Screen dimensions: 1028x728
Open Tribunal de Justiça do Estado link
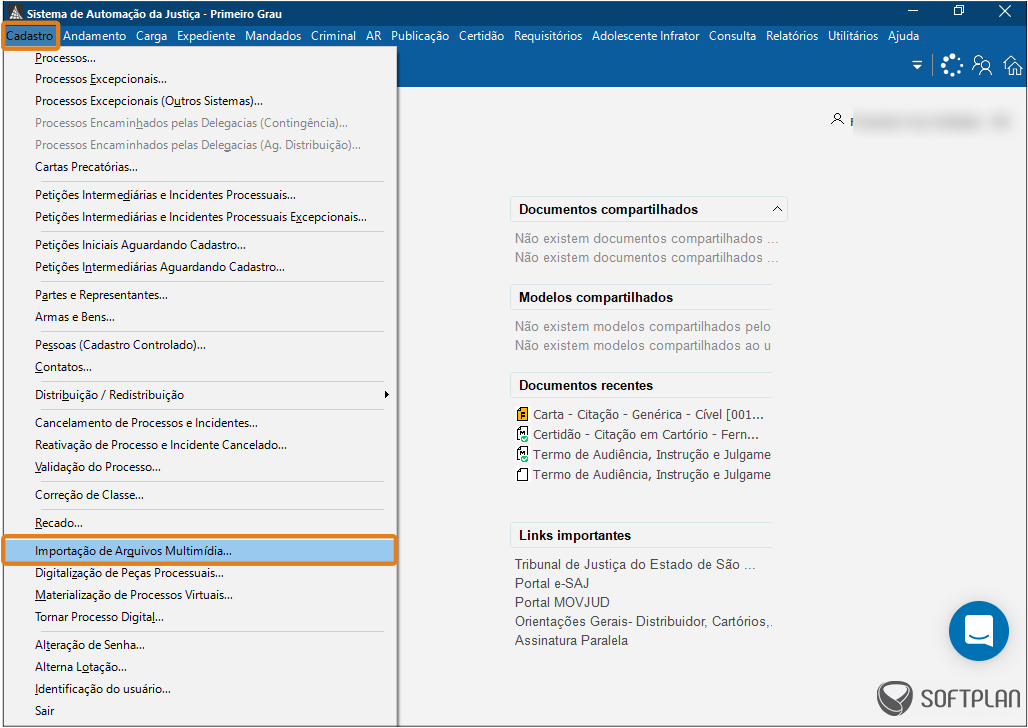[635, 565]
